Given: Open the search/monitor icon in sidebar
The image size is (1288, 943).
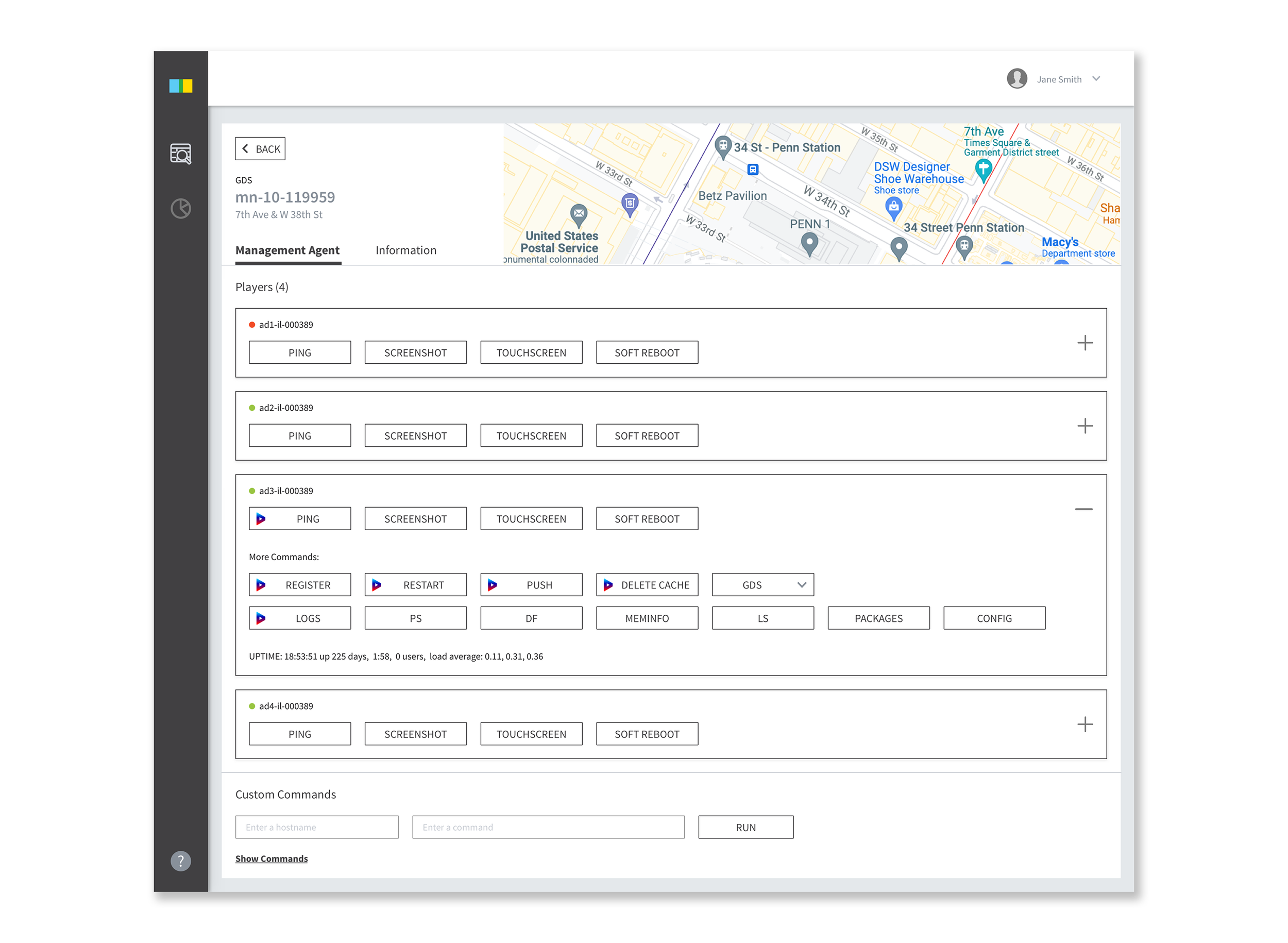Looking at the screenshot, I should 180,154.
